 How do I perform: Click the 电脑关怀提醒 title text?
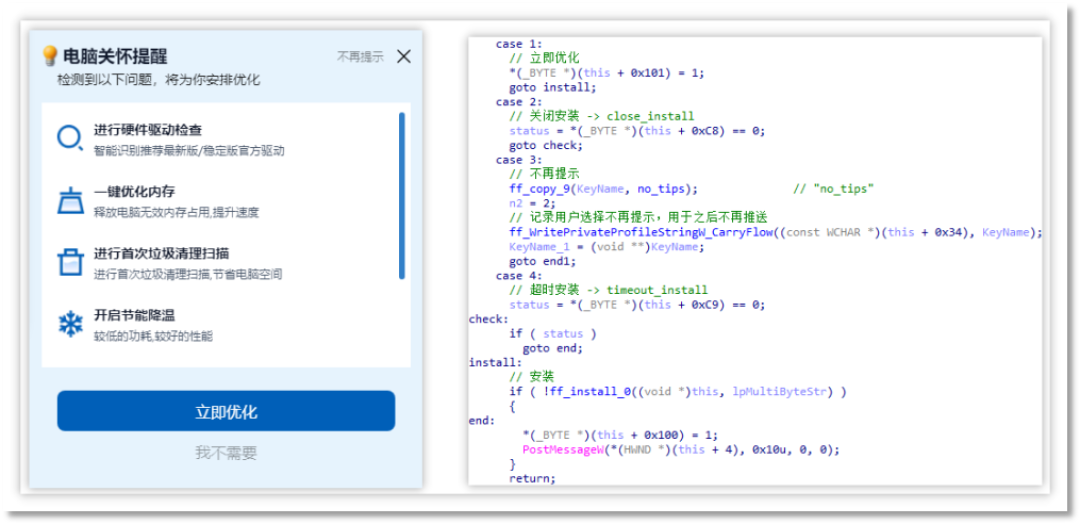point(115,56)
